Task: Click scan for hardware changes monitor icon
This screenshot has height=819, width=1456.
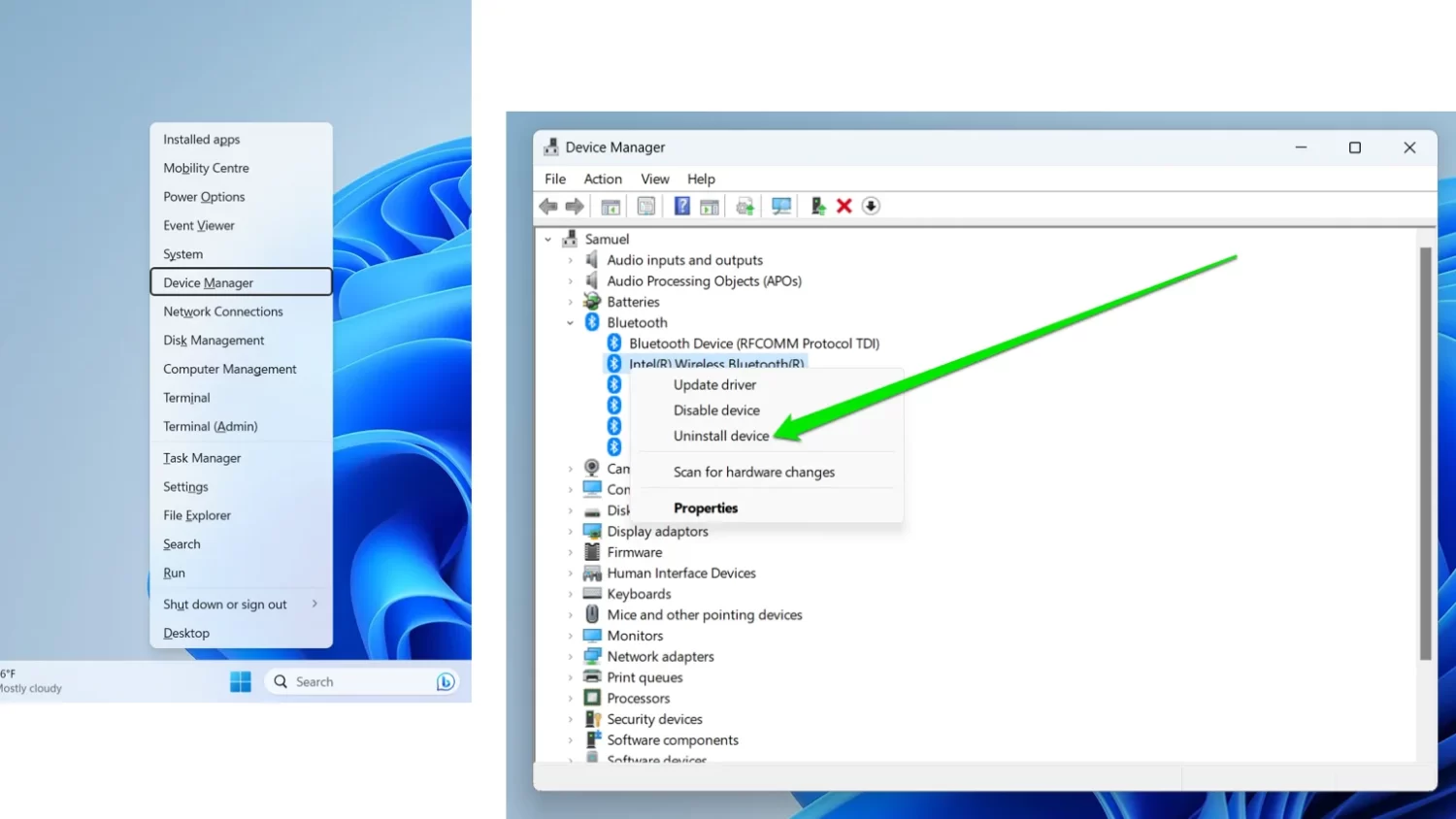Action: click(781, 206)
